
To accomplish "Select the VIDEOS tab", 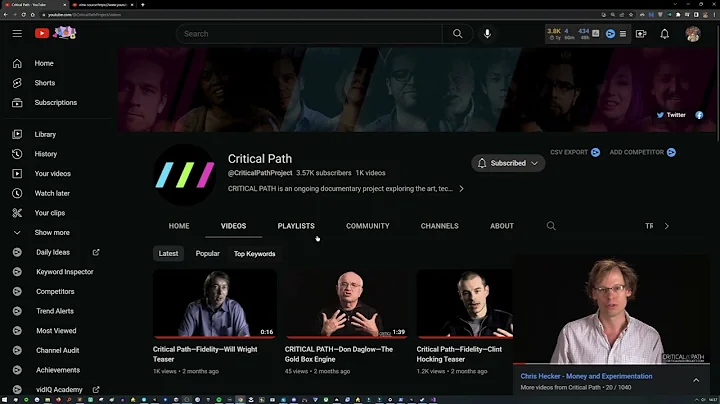I will click(233, 226).
